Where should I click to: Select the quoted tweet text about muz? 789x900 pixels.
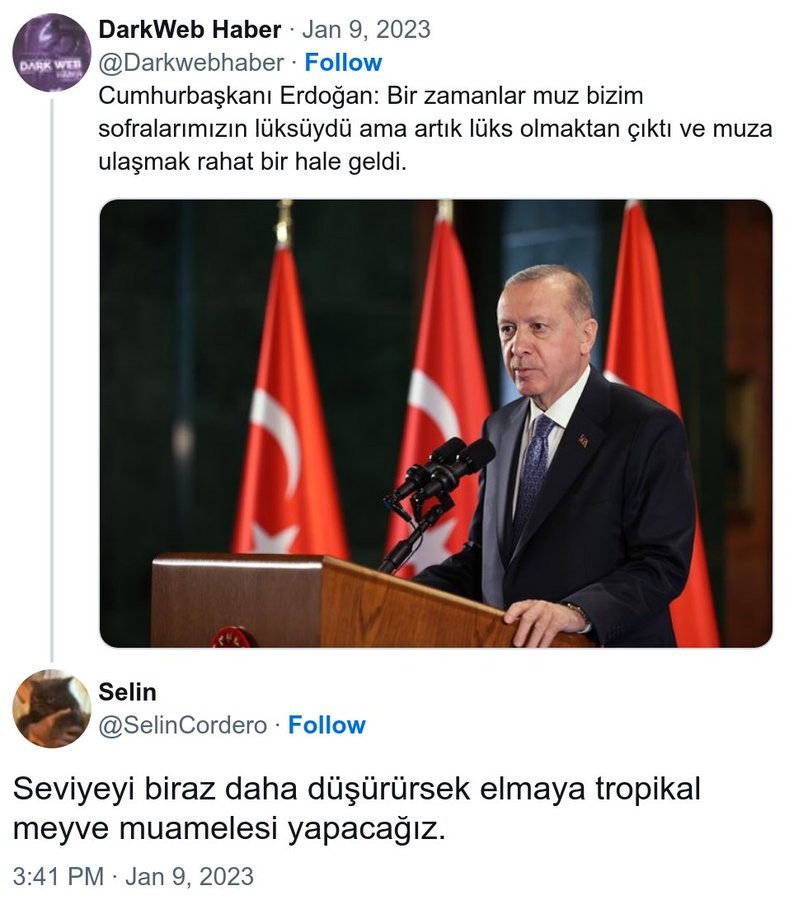tap(436, 129)
